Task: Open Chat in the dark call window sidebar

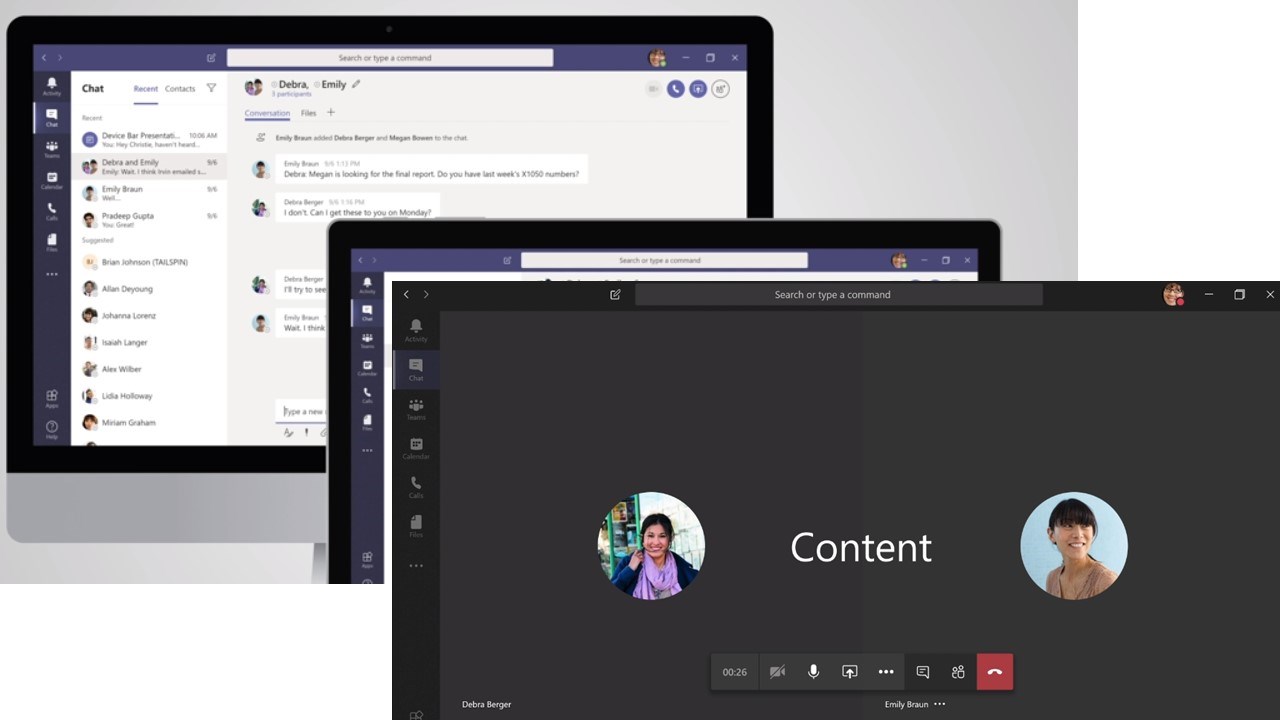Action: pyautogui.click(x=416, y=370)
